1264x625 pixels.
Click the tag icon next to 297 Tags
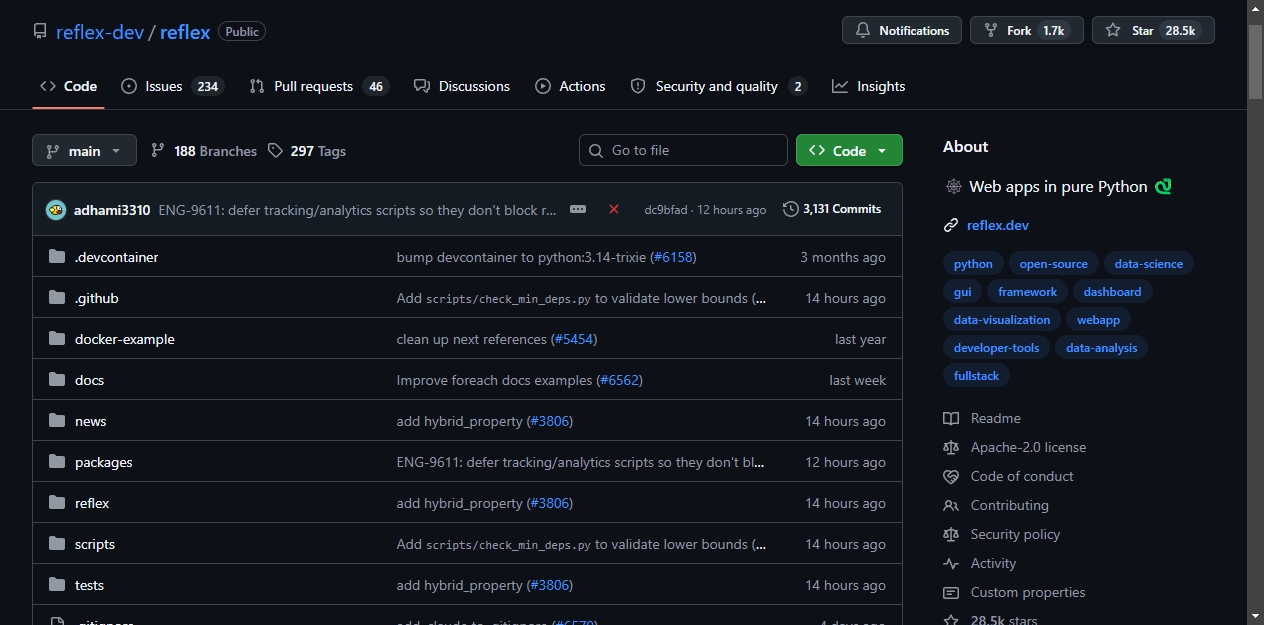click(275, 151)
